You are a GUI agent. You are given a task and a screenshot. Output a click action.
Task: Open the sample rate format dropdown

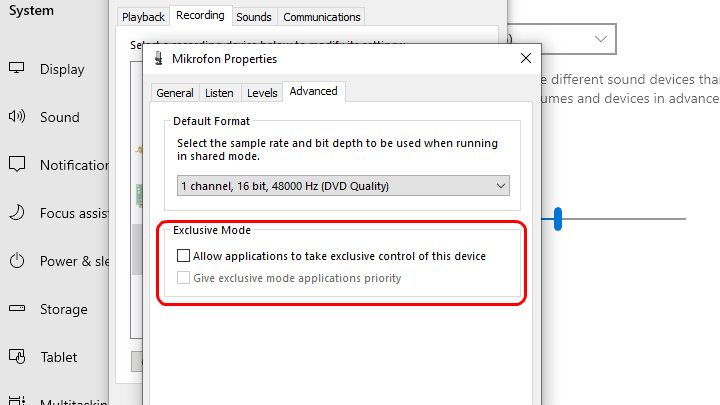343,186
